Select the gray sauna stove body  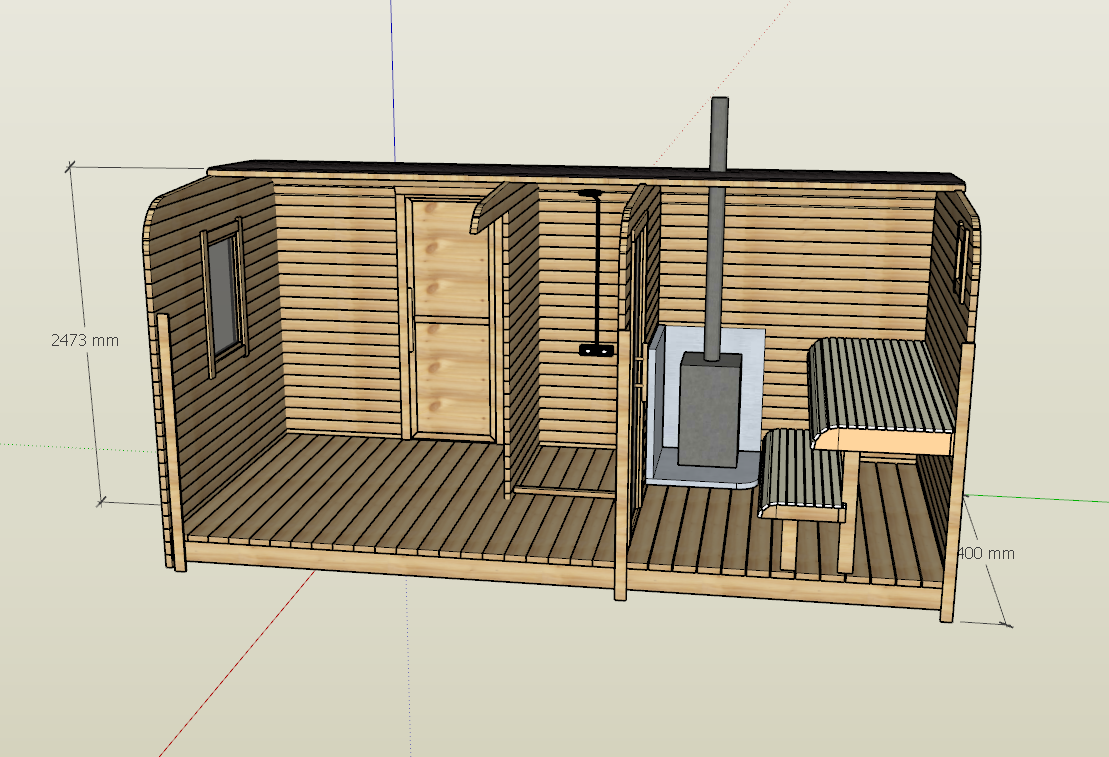tap(709, 410)
